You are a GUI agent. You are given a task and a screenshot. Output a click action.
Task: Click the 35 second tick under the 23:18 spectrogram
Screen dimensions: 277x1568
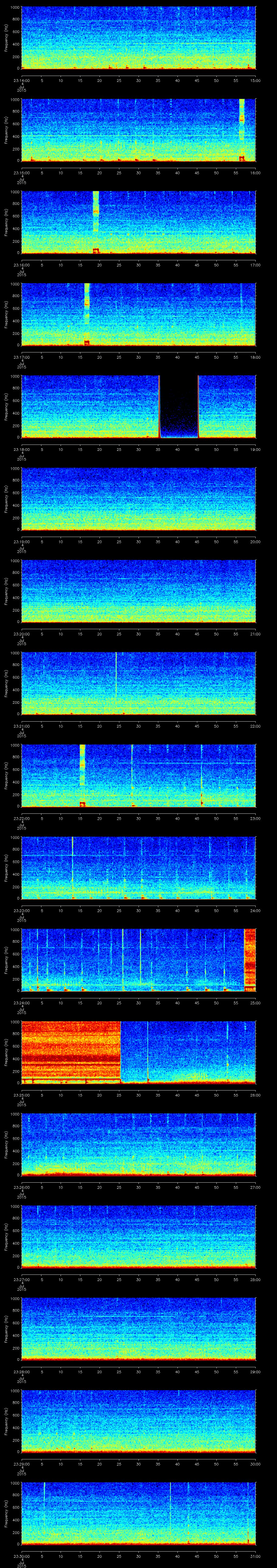tap(158, 449)
